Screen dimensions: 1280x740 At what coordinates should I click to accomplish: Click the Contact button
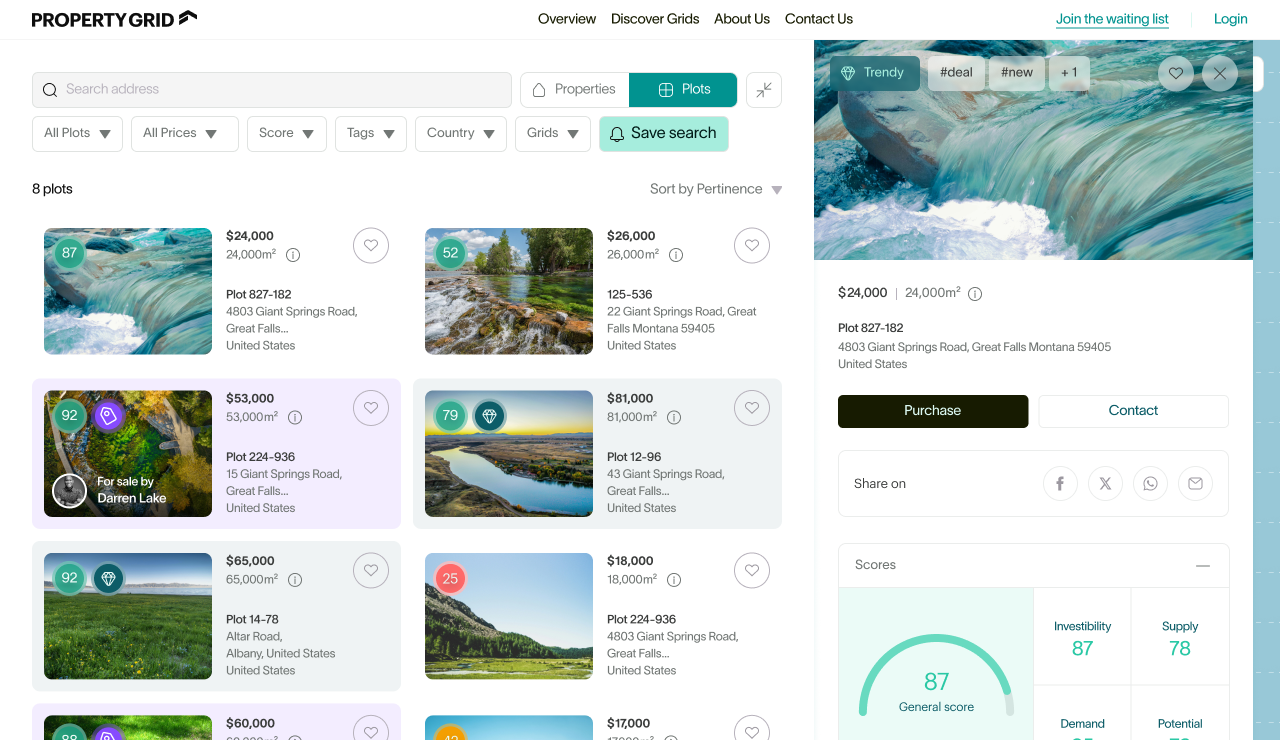(1133, 411)
